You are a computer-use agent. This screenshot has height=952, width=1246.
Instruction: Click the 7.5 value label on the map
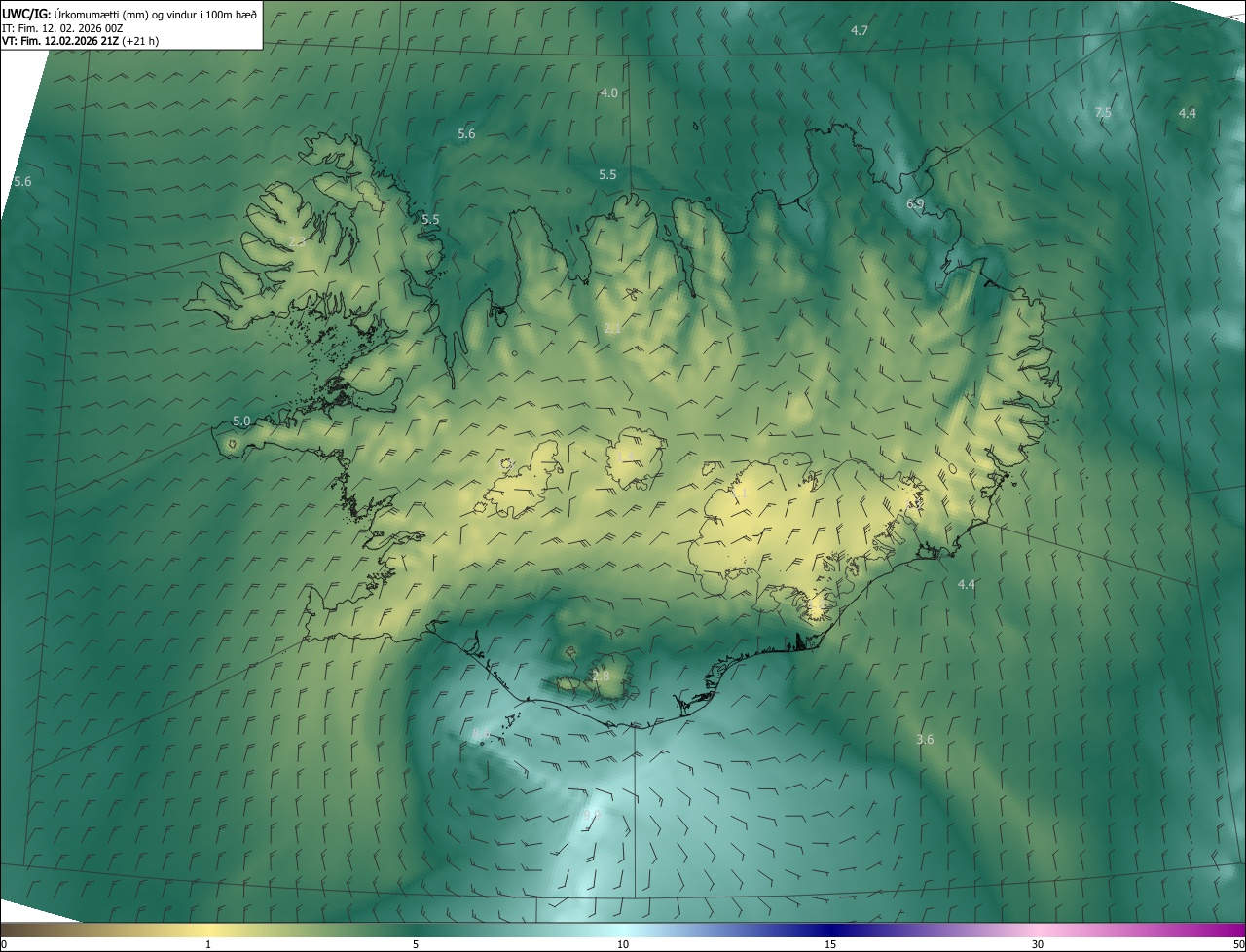coord(1103,113)
